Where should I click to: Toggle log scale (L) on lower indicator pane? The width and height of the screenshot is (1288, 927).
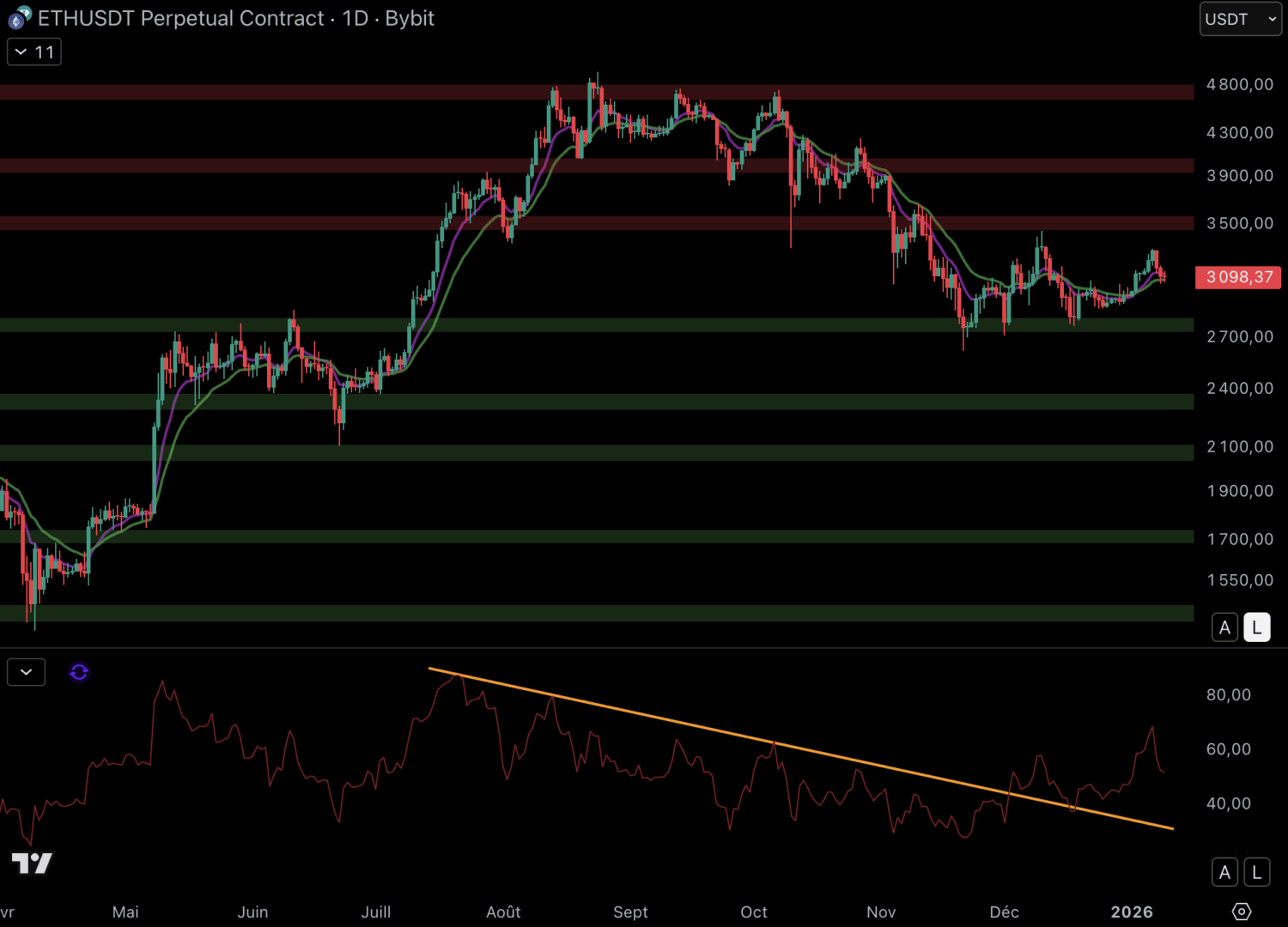coord(1256,873)
